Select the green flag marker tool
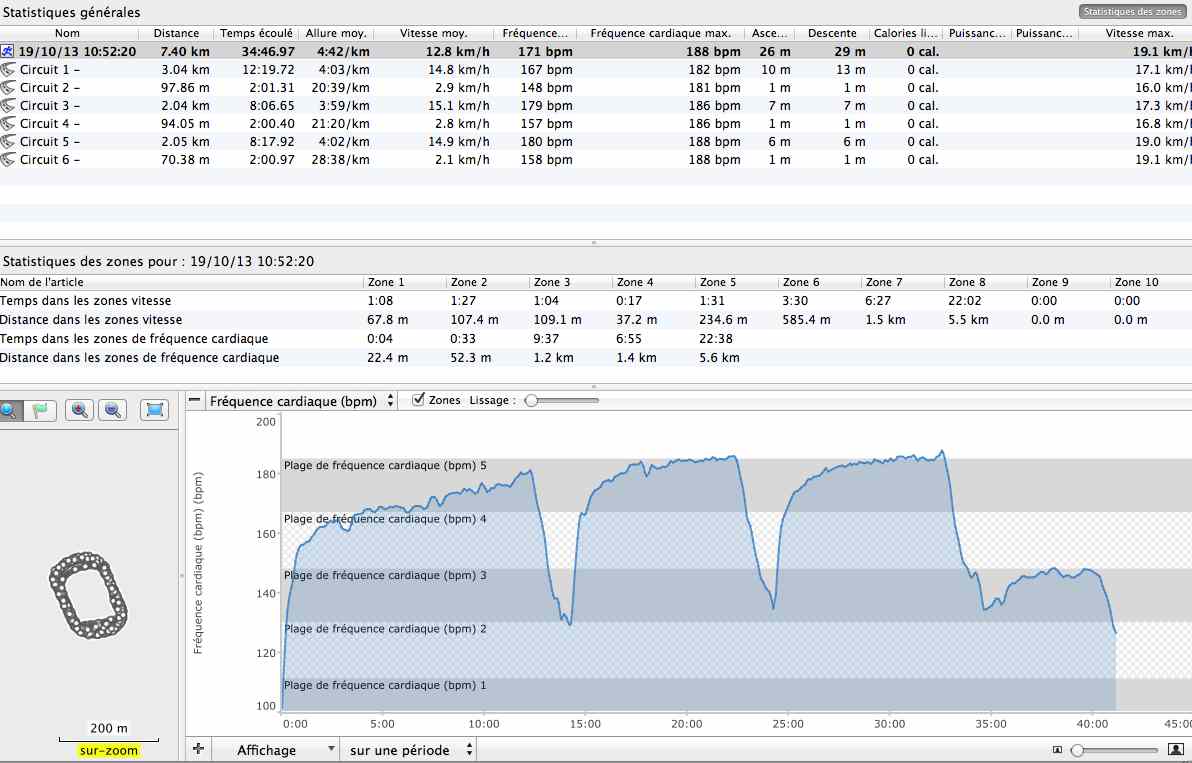 40,410
